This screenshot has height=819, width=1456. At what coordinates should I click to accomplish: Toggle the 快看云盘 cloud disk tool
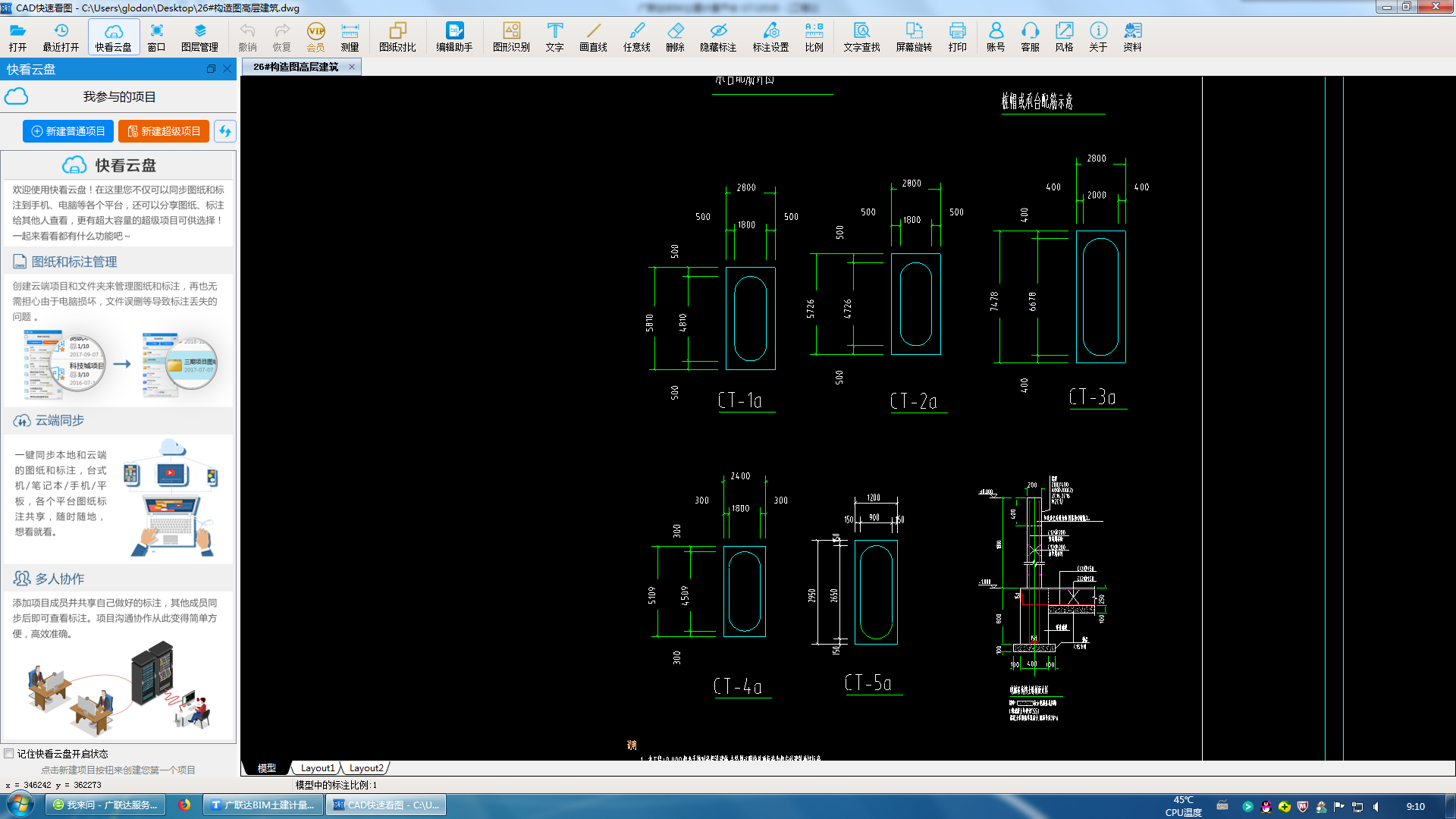114,36
